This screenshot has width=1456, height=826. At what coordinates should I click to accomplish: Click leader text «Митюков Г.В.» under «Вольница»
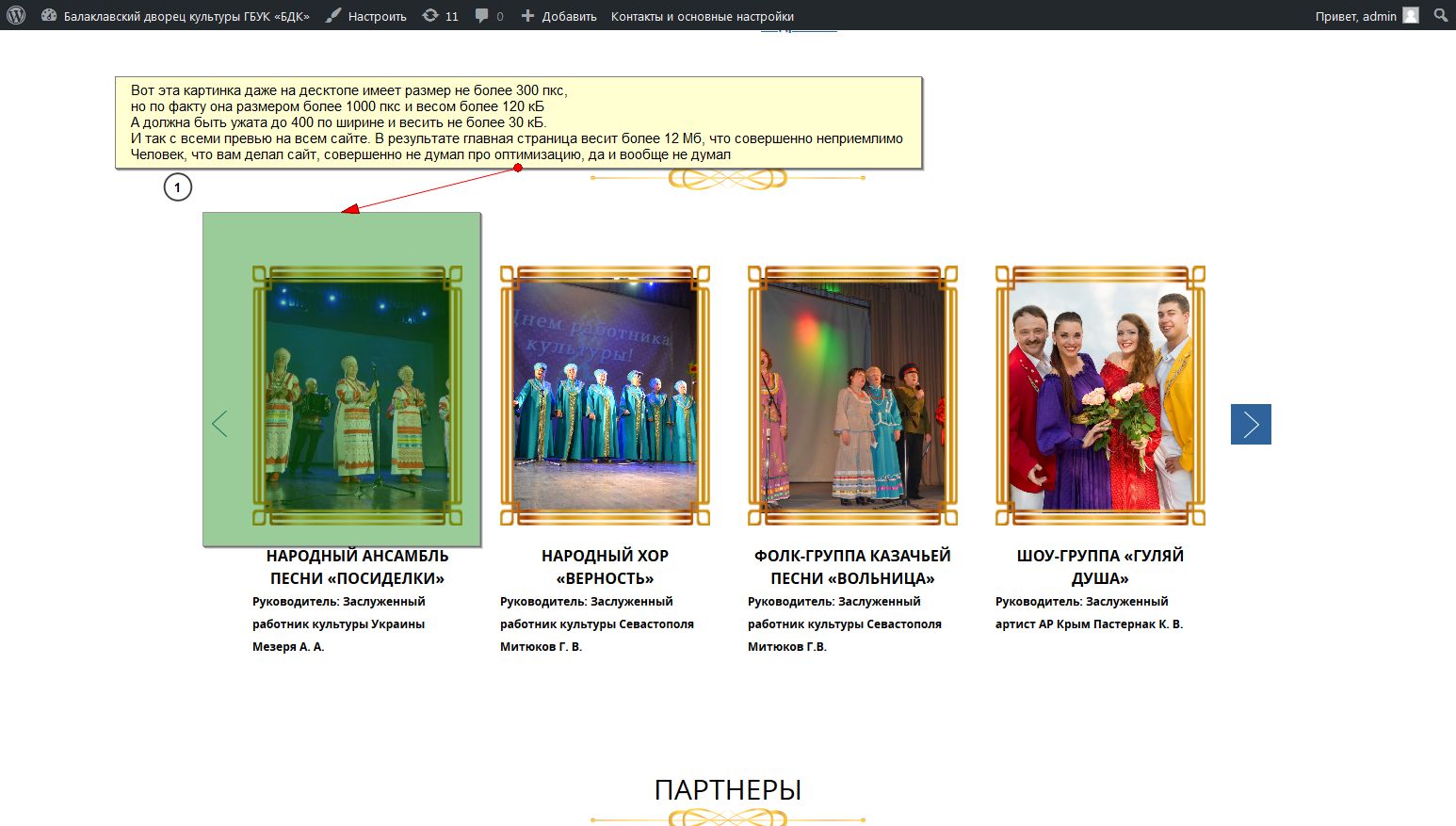tap(787, 647)
